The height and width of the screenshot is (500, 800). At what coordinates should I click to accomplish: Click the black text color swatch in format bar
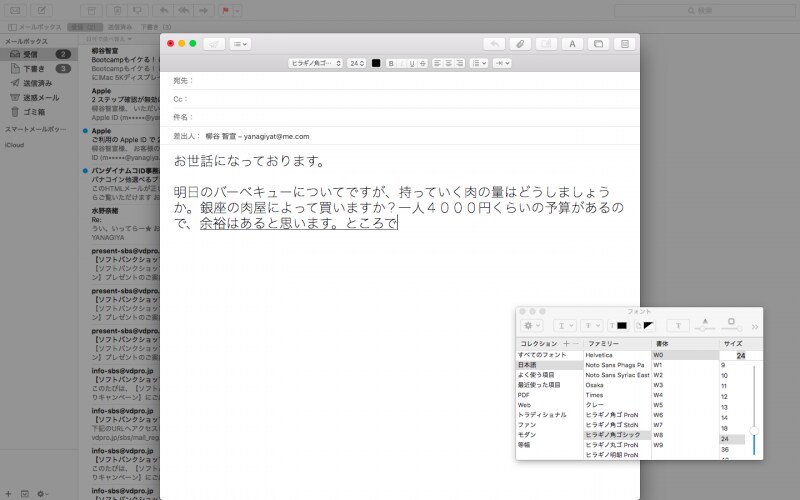(376, 63)
